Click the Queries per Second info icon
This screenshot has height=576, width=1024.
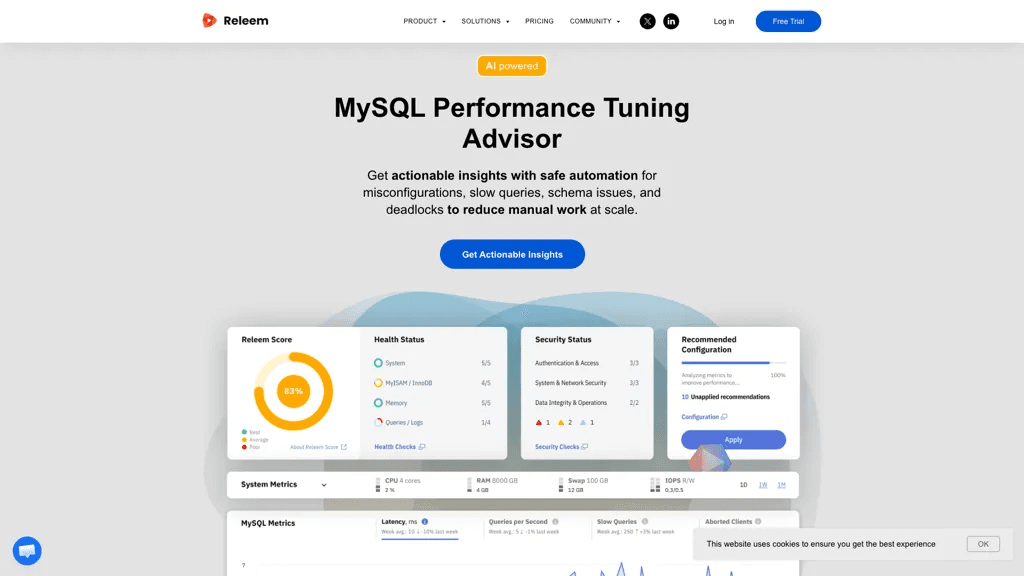pyautogui.click(x=555, y=522)
